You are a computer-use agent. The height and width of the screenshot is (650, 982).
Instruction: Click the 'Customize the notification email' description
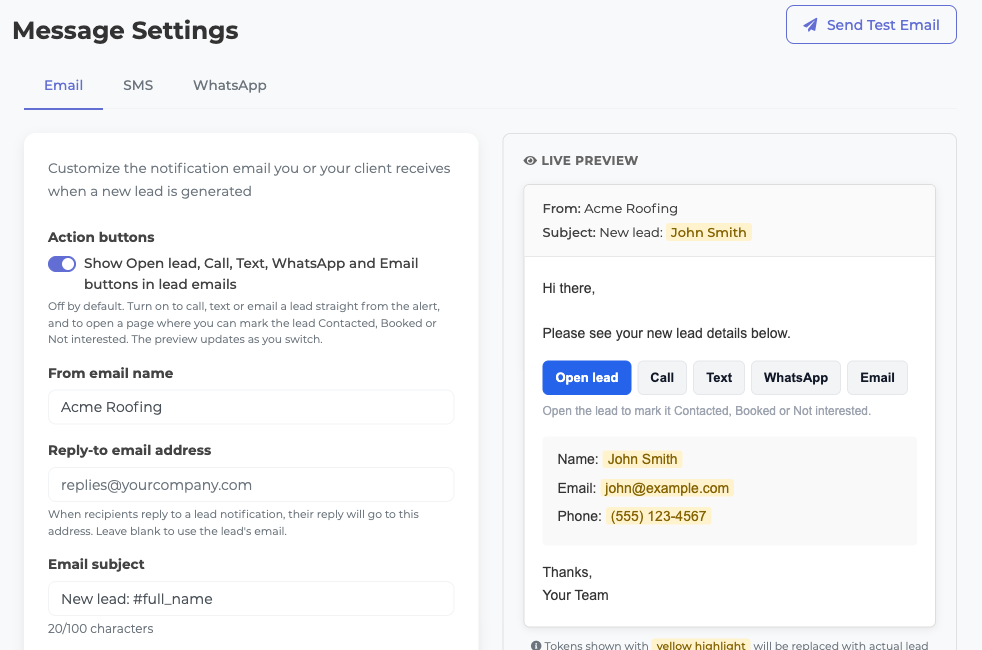pos(249,180)
